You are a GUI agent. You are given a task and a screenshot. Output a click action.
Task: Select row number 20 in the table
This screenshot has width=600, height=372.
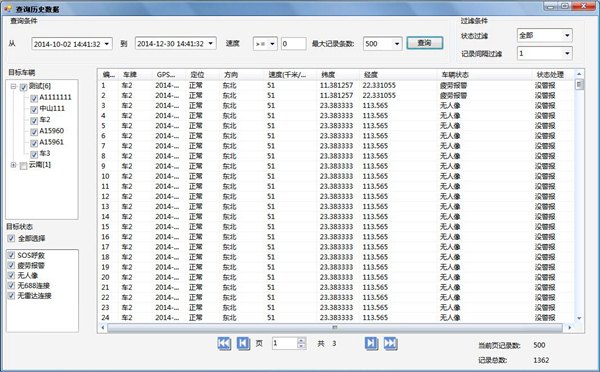coord(105,277)
